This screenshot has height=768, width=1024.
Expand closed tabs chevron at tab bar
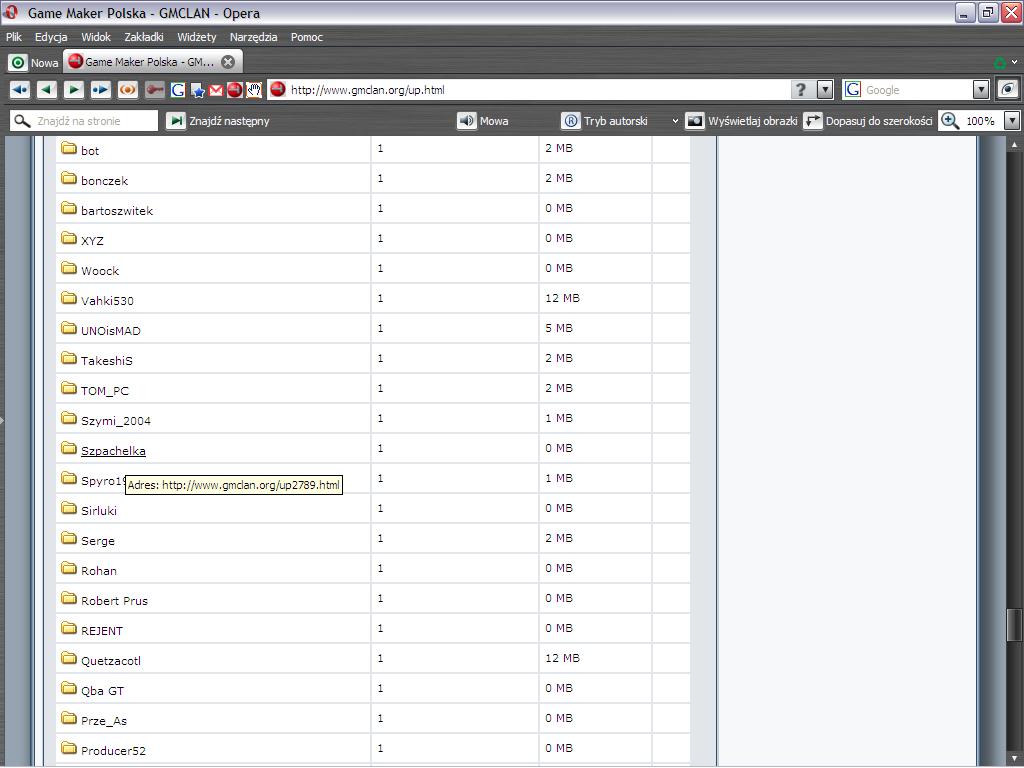point(1014,62)
